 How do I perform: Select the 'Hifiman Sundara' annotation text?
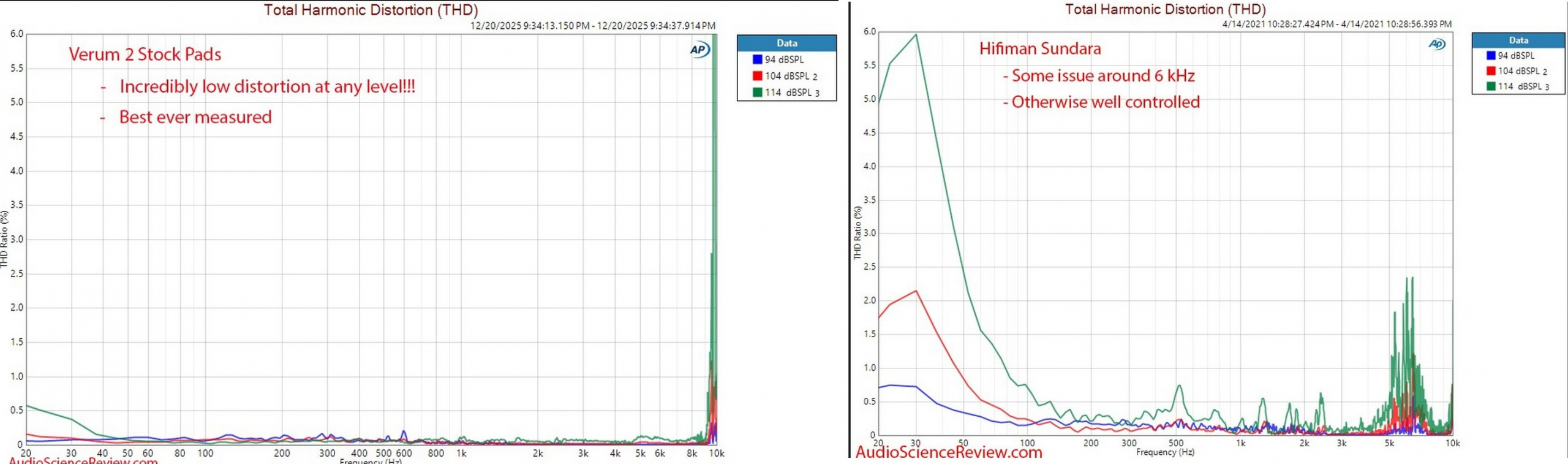point(1039,48)
